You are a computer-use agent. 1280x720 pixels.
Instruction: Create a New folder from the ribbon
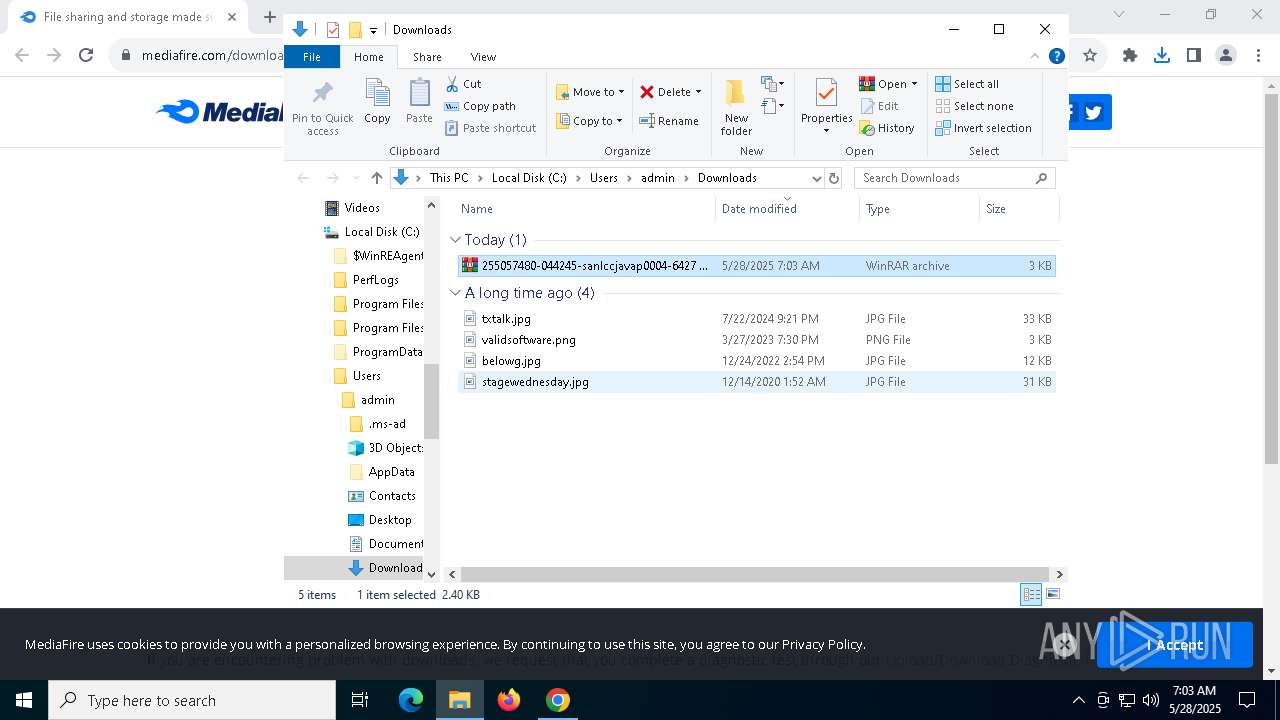click(x=736, y=107)
